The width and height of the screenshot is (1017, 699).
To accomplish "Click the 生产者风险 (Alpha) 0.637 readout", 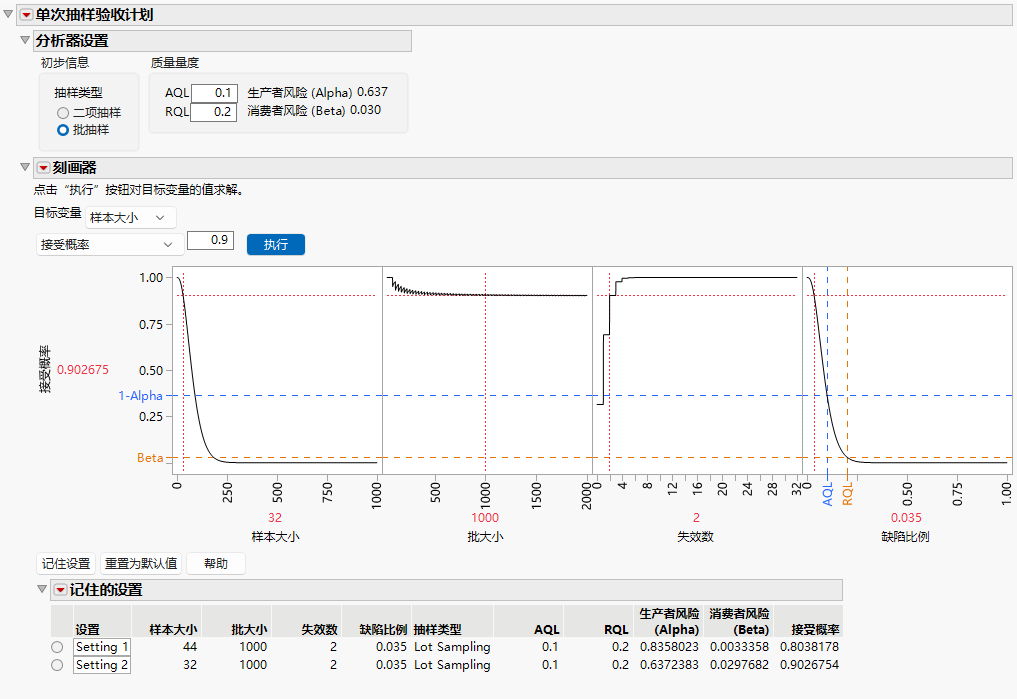I will [318, 93].
